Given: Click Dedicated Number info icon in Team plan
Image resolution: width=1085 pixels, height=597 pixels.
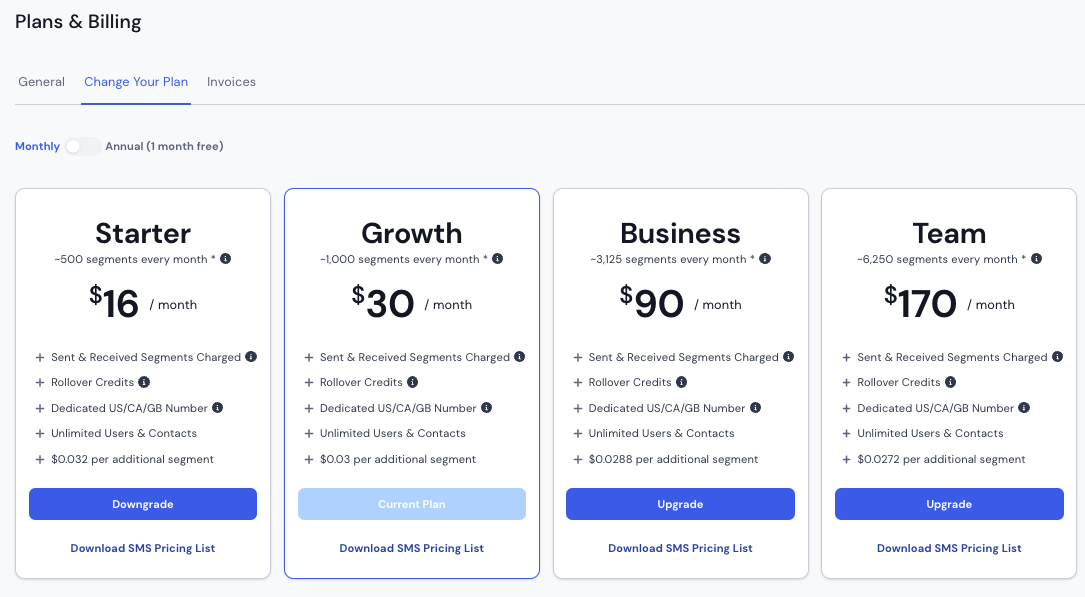Looking at the screenshot, I should (1024, 407).
